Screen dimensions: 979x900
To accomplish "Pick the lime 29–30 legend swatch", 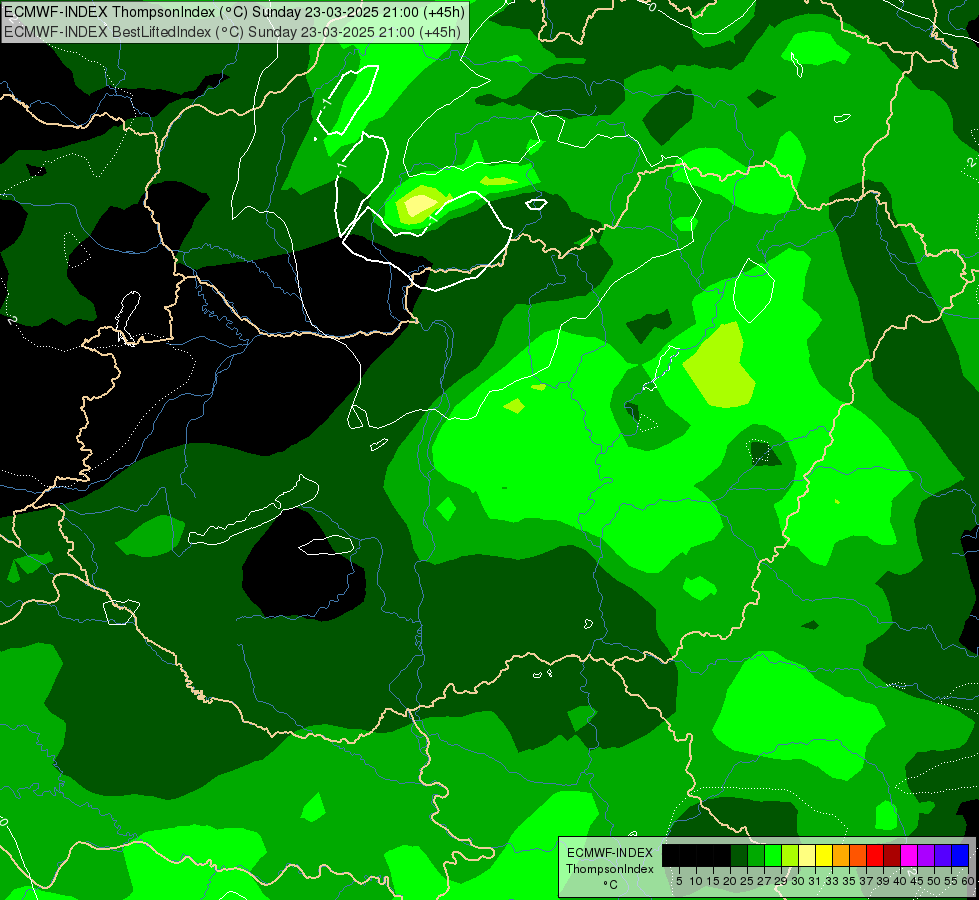I will 790,855.
